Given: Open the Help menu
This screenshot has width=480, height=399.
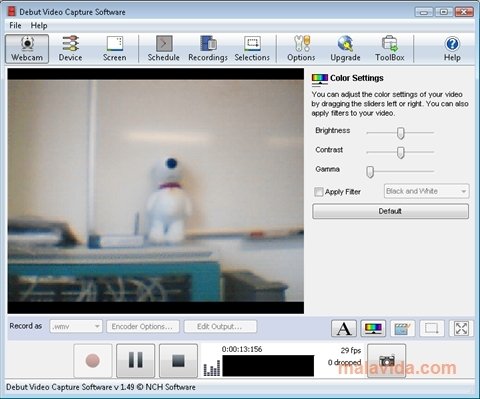Looking at the screenshot, I should click(x=39, y=25).
